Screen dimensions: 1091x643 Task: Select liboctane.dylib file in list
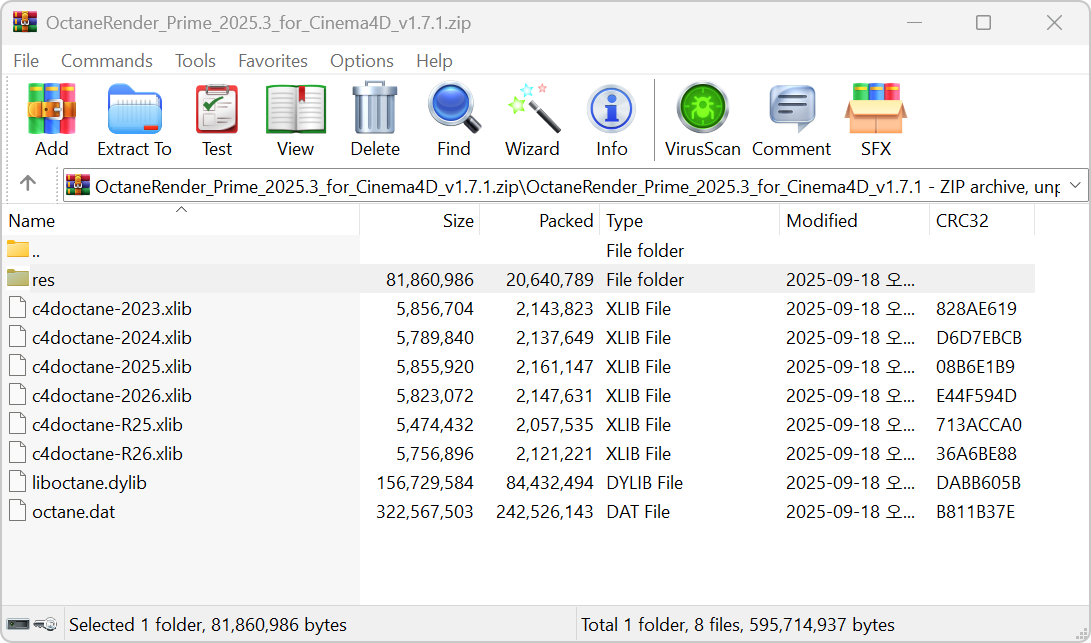[x=89, y=483]
